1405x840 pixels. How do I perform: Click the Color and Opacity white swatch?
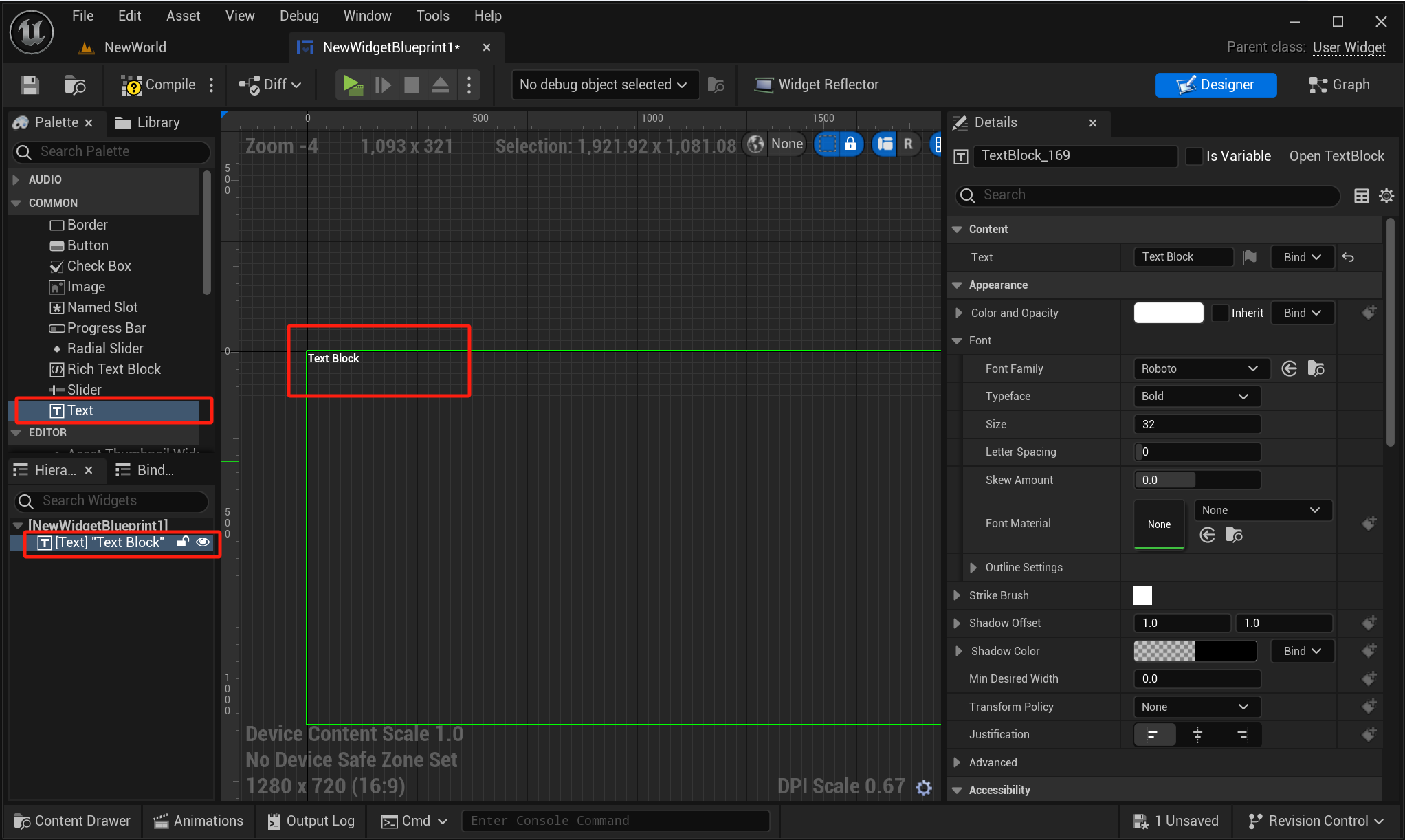point(1169,313)
